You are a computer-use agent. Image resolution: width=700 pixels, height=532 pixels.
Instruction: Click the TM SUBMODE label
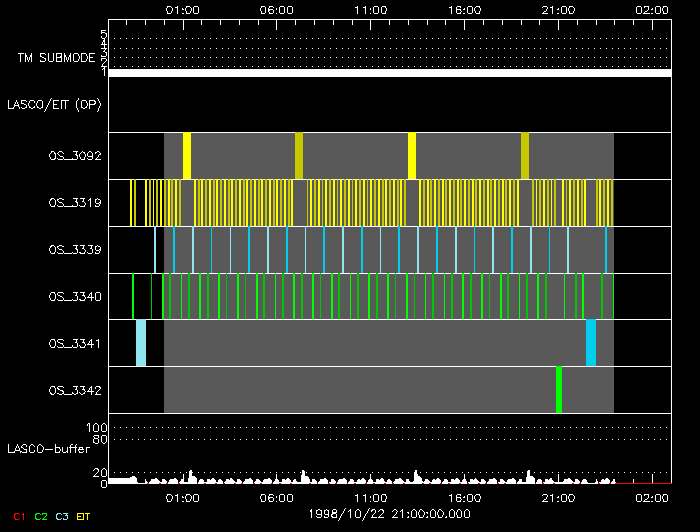tap(56, 58)
